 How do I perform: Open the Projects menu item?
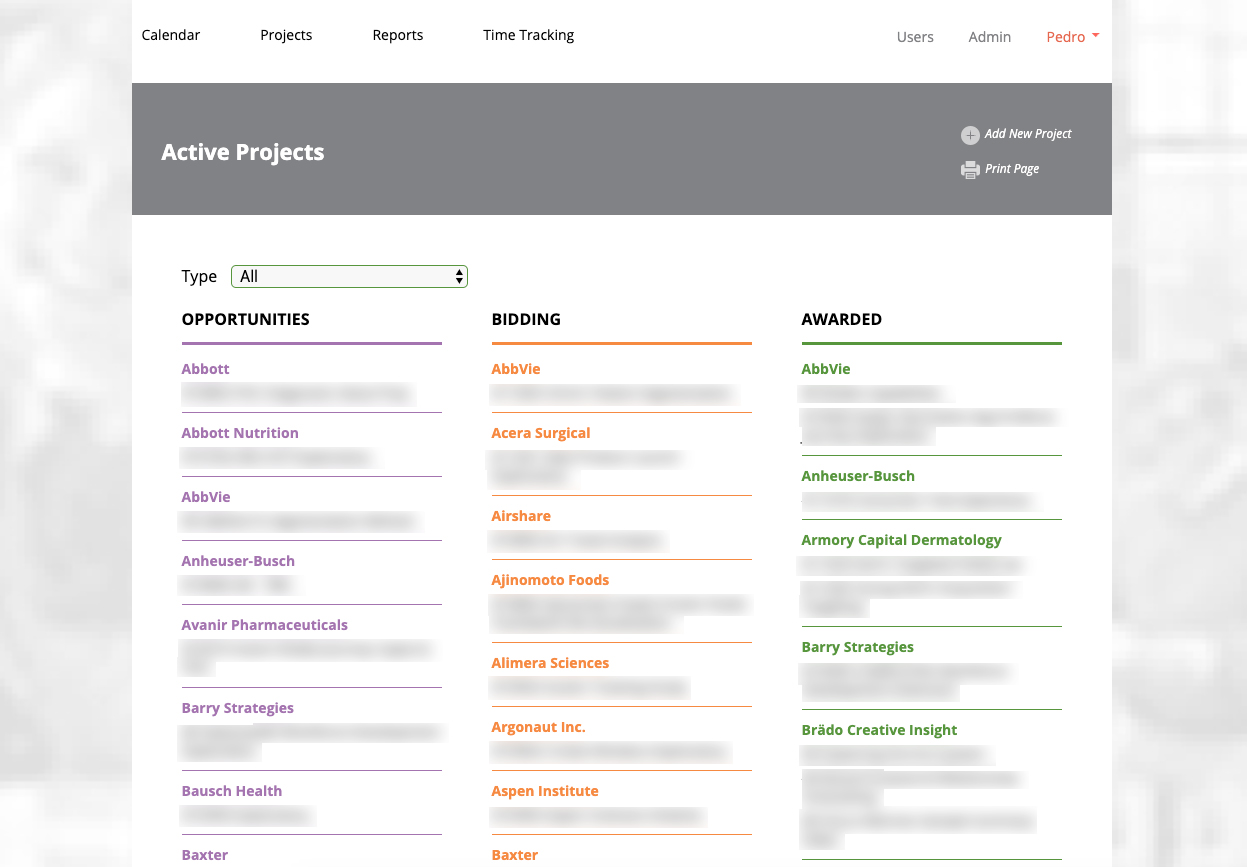[x=286, y=35]
